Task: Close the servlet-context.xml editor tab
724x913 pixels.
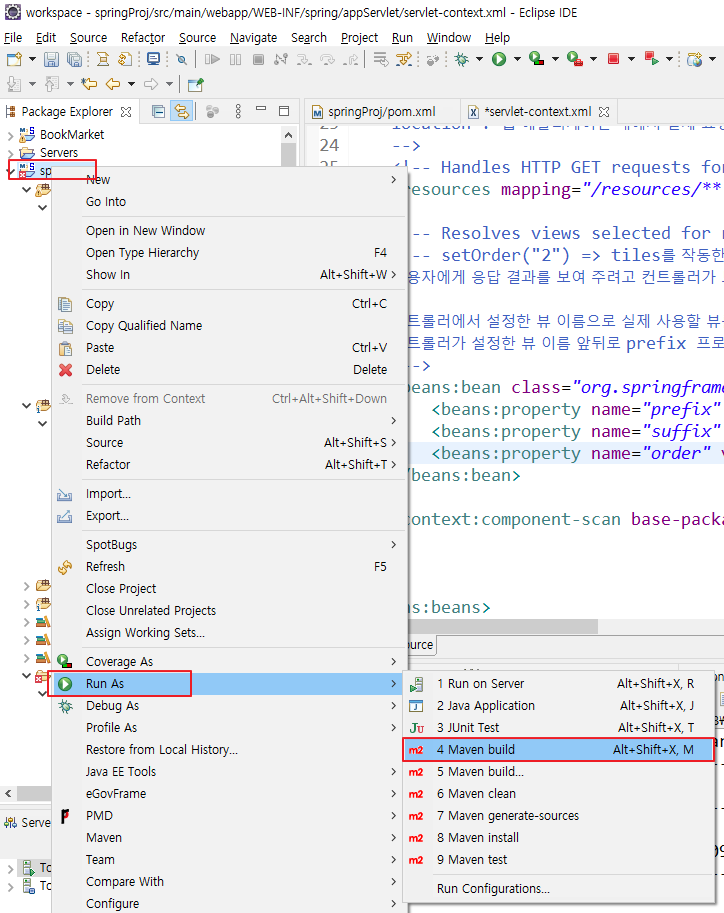Action: click(604, 112)
